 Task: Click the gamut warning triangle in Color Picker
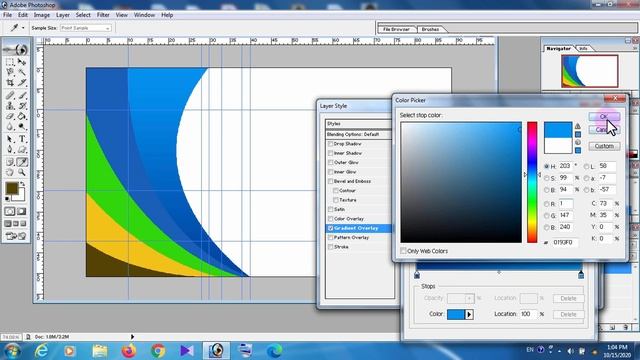tap(578, 126)
